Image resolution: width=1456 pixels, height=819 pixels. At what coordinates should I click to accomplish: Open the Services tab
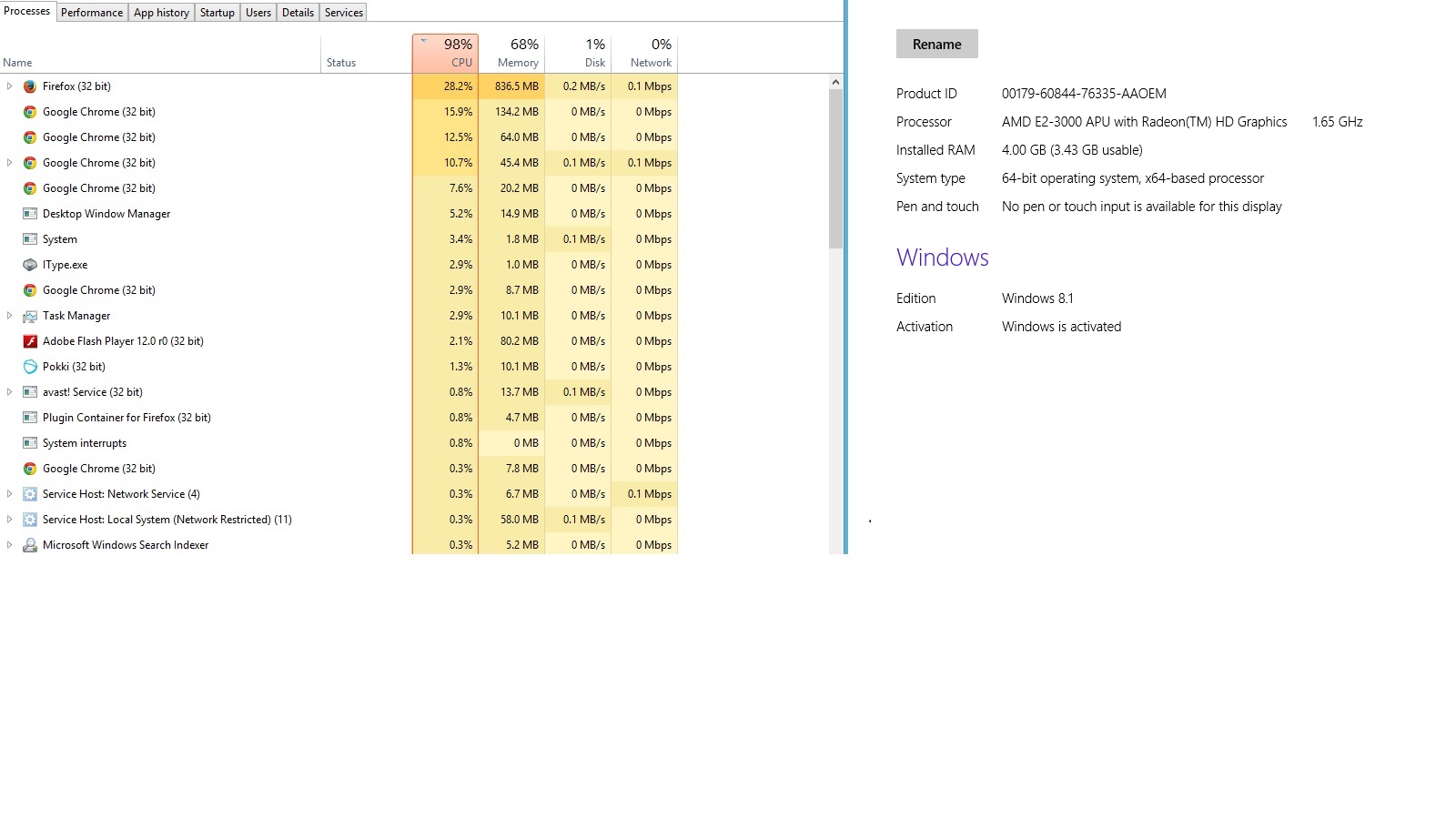pyautogui.click(x=344, y=13)
